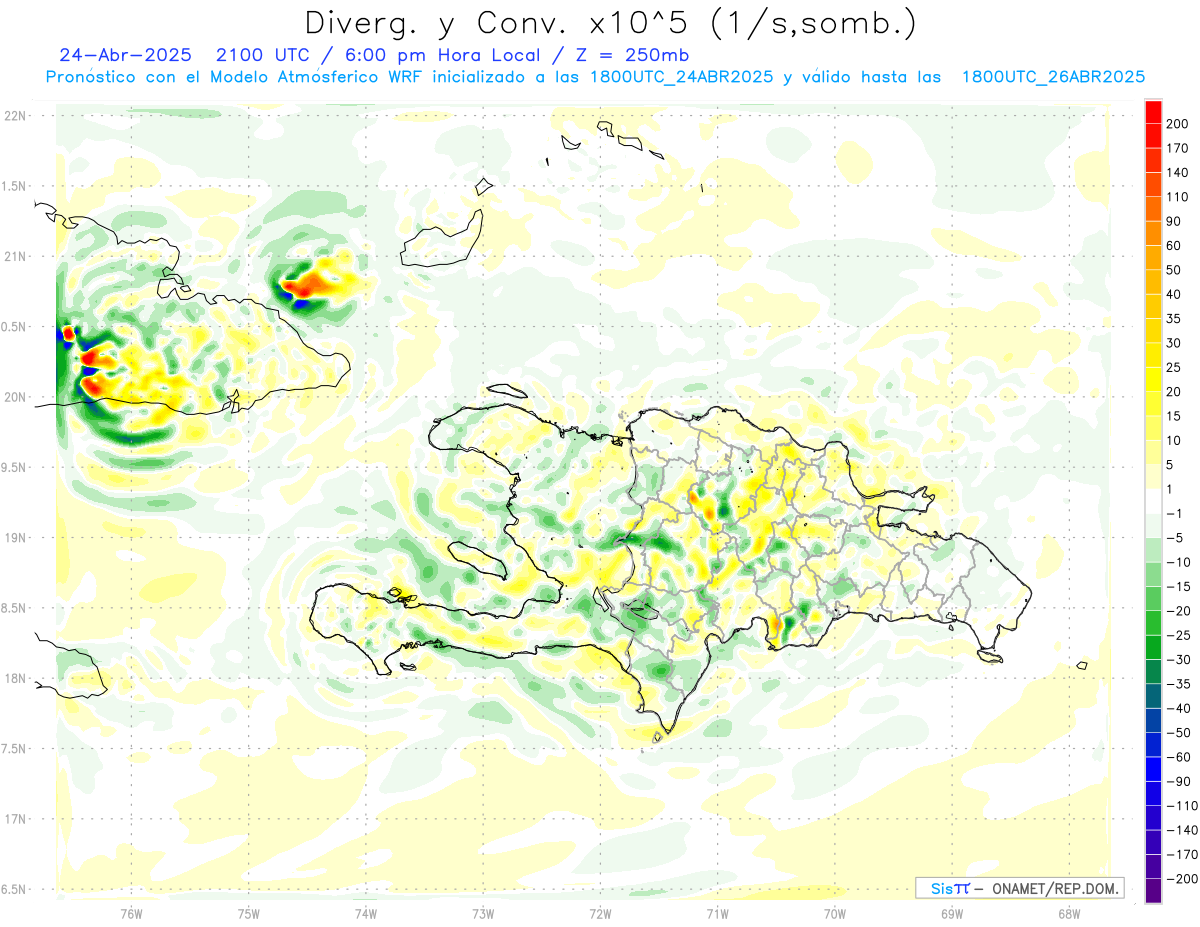Click the '-110' colorbar value
1200x927 pixels.
1184,805
